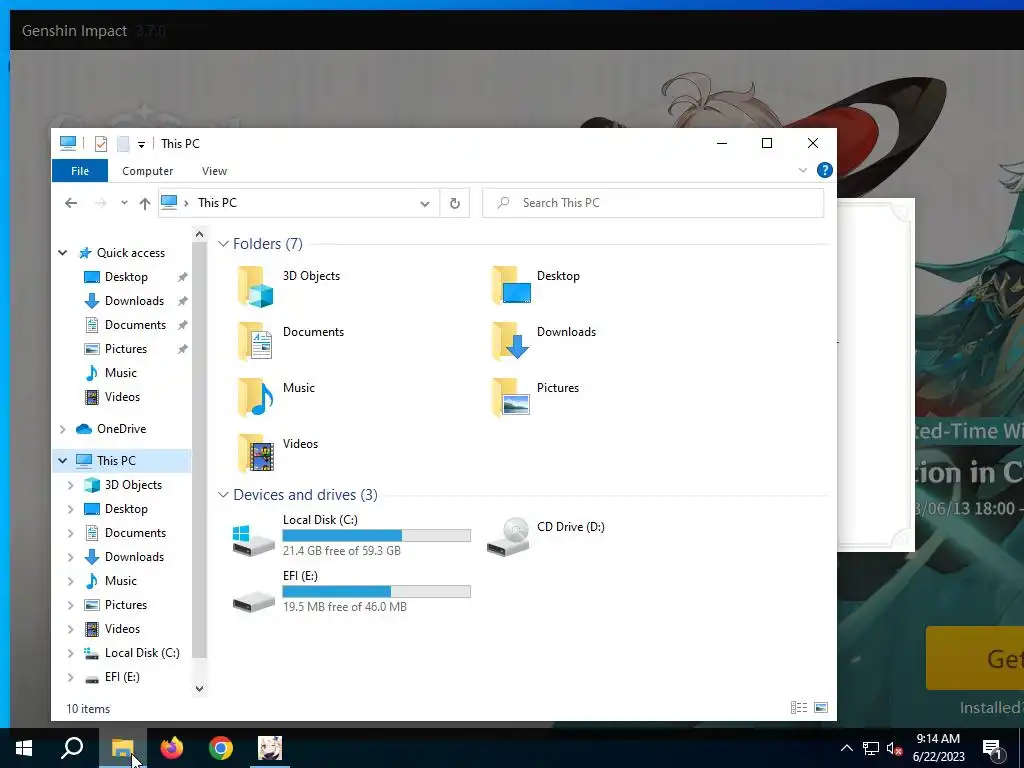Click the Properties quick access toolbar icon

(x=101, y=144)
